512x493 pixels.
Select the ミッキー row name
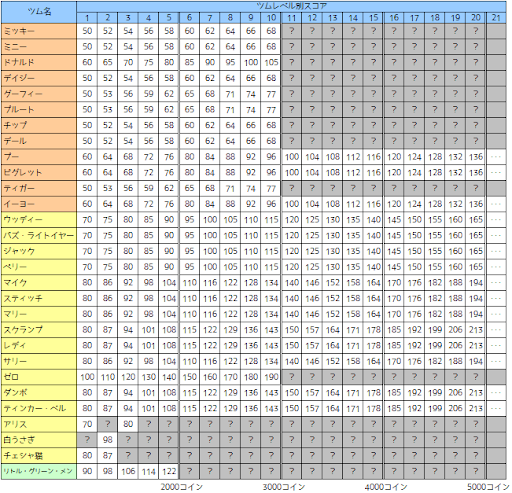(x=39, y=31)
